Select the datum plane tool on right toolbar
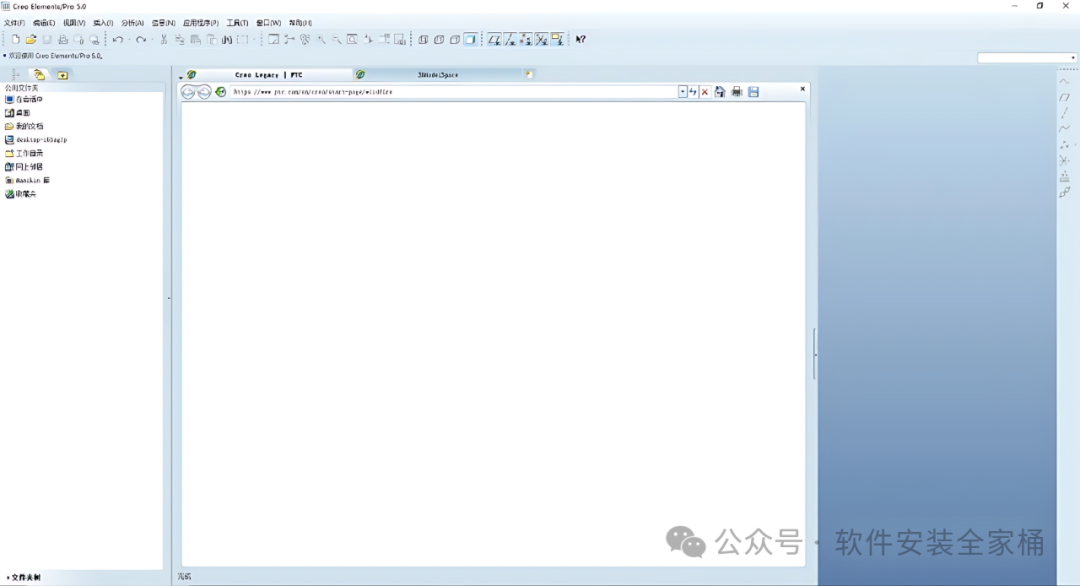Image resolution: width=1080 pixels, height=586 pixels. click(x=1064, y=97)
